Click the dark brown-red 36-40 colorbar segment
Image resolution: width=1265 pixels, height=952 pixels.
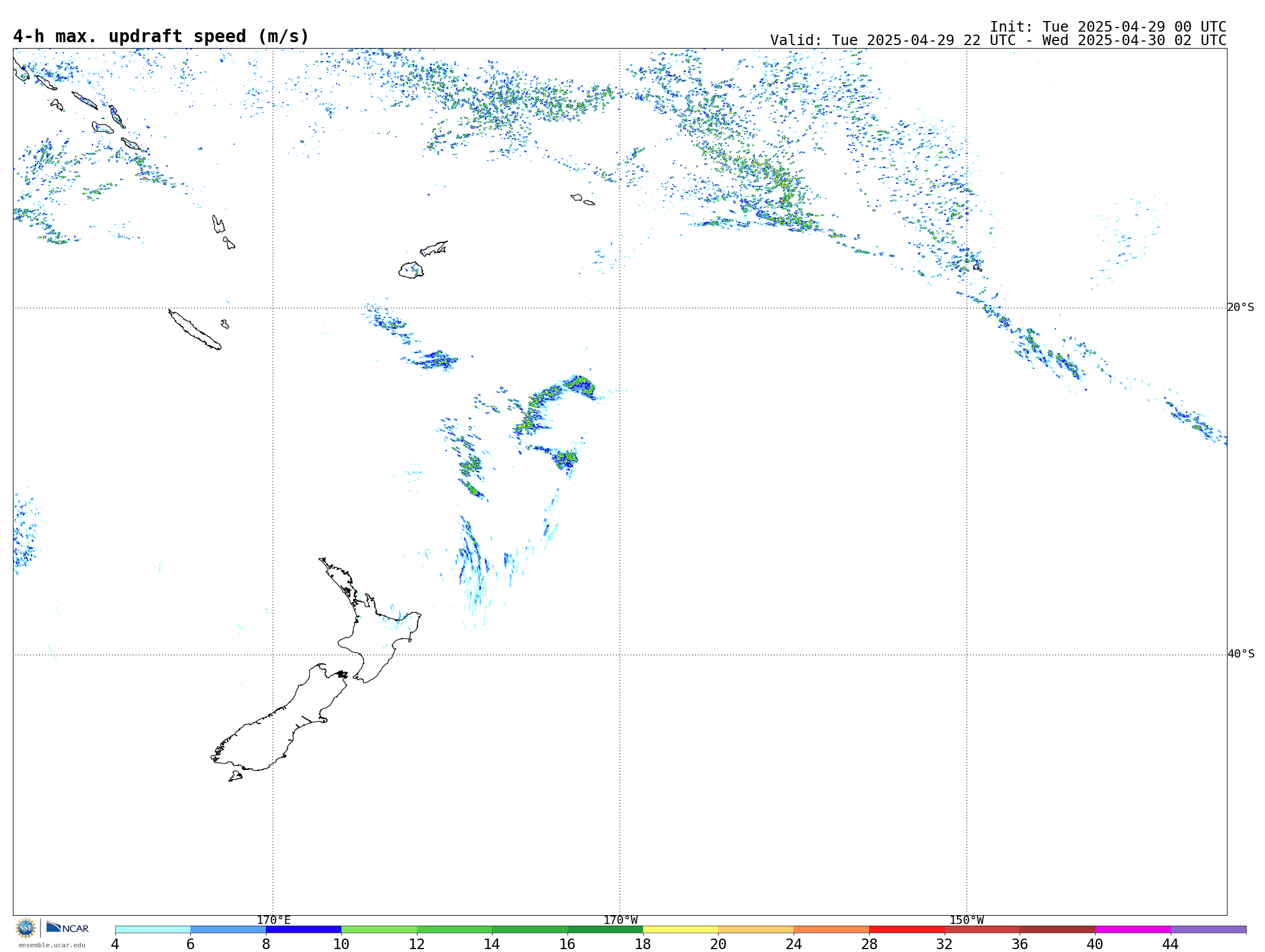pyautogui.click(x=1058, y=930)
